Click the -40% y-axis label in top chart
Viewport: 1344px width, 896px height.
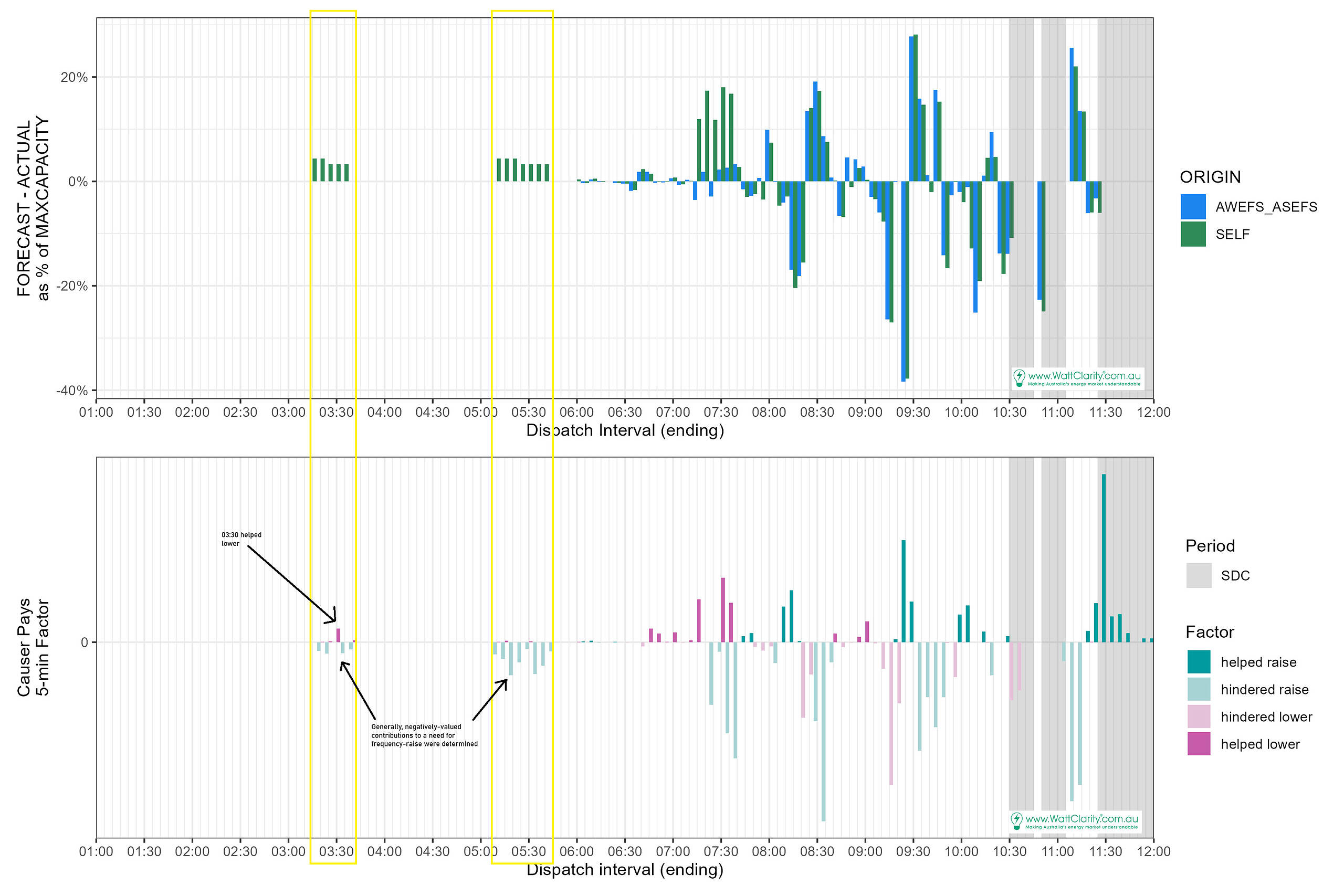pyautogui.click(x=72, y=391)
